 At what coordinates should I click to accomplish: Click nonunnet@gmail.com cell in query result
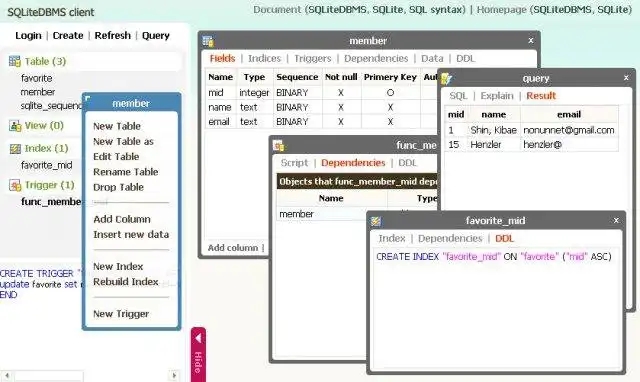pyautogui.click(x=569, y=130)
